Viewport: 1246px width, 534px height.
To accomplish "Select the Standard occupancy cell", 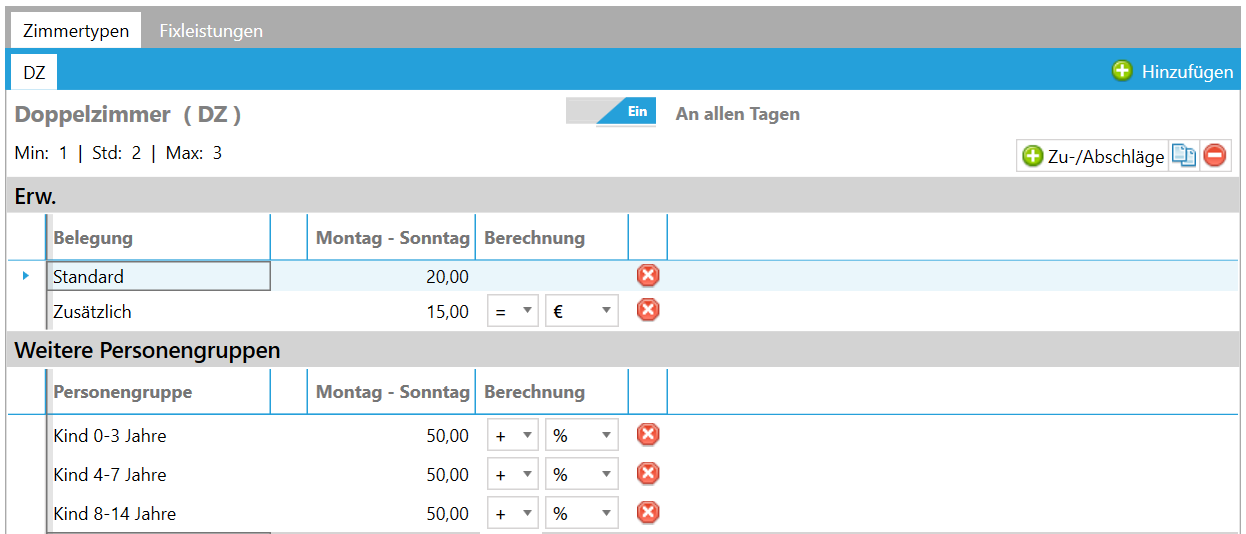I will coord(159,276).
